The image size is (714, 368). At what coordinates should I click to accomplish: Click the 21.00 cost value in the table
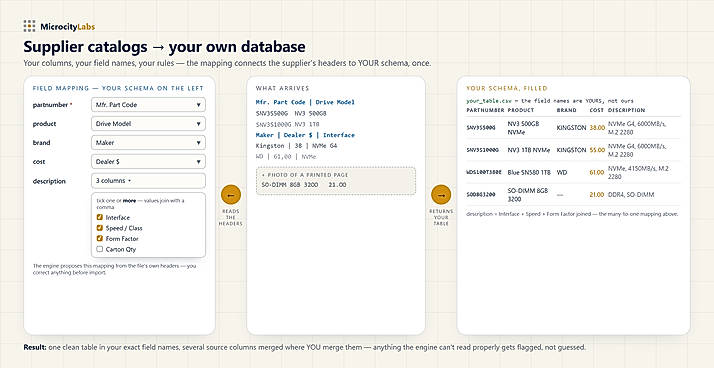click(x=597, y=194)
